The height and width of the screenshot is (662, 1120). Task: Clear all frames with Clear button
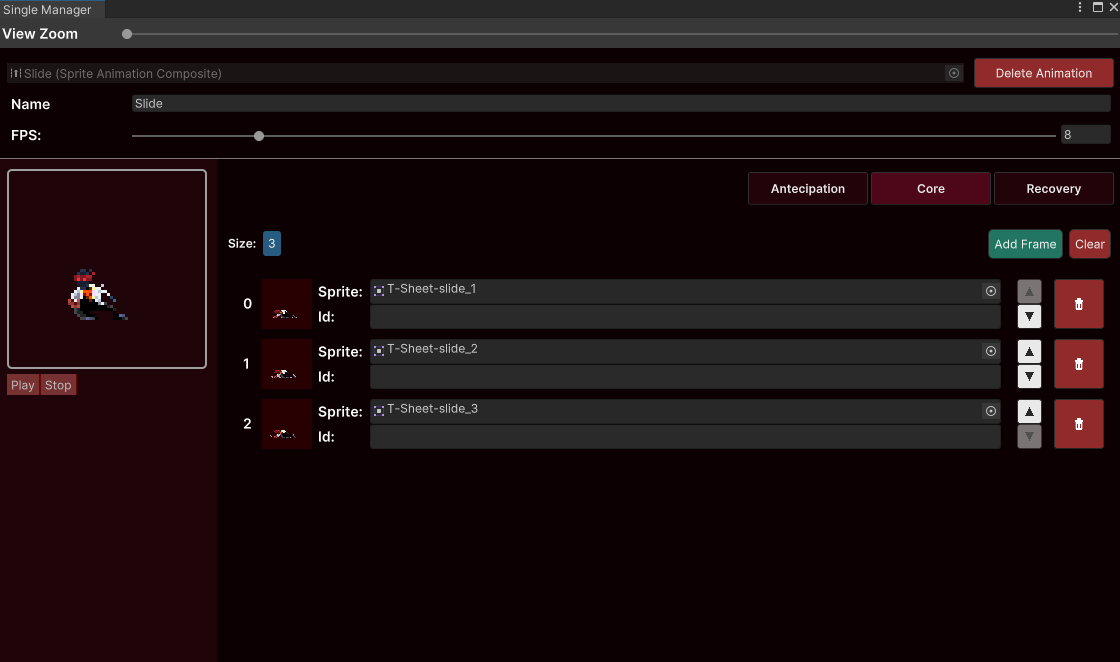[1089, 244]
